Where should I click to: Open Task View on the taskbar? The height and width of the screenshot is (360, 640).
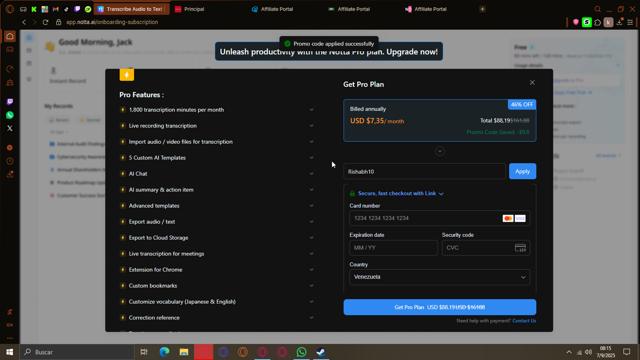(x=144, y=352)
